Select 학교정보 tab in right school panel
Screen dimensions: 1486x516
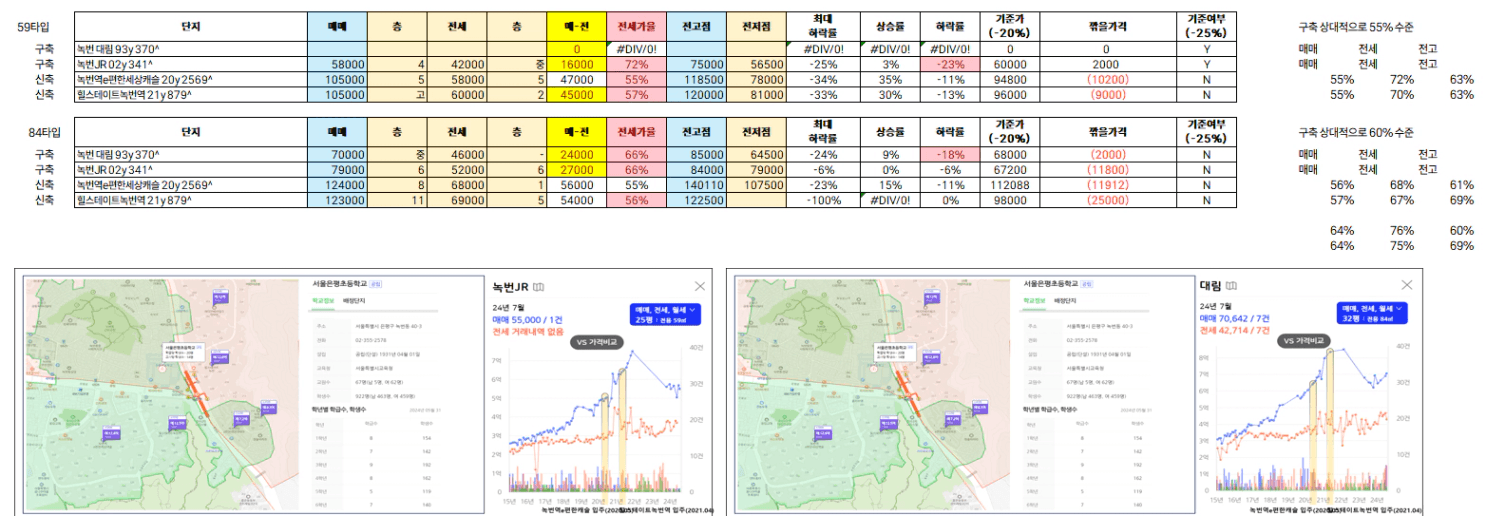(1033, 299)
